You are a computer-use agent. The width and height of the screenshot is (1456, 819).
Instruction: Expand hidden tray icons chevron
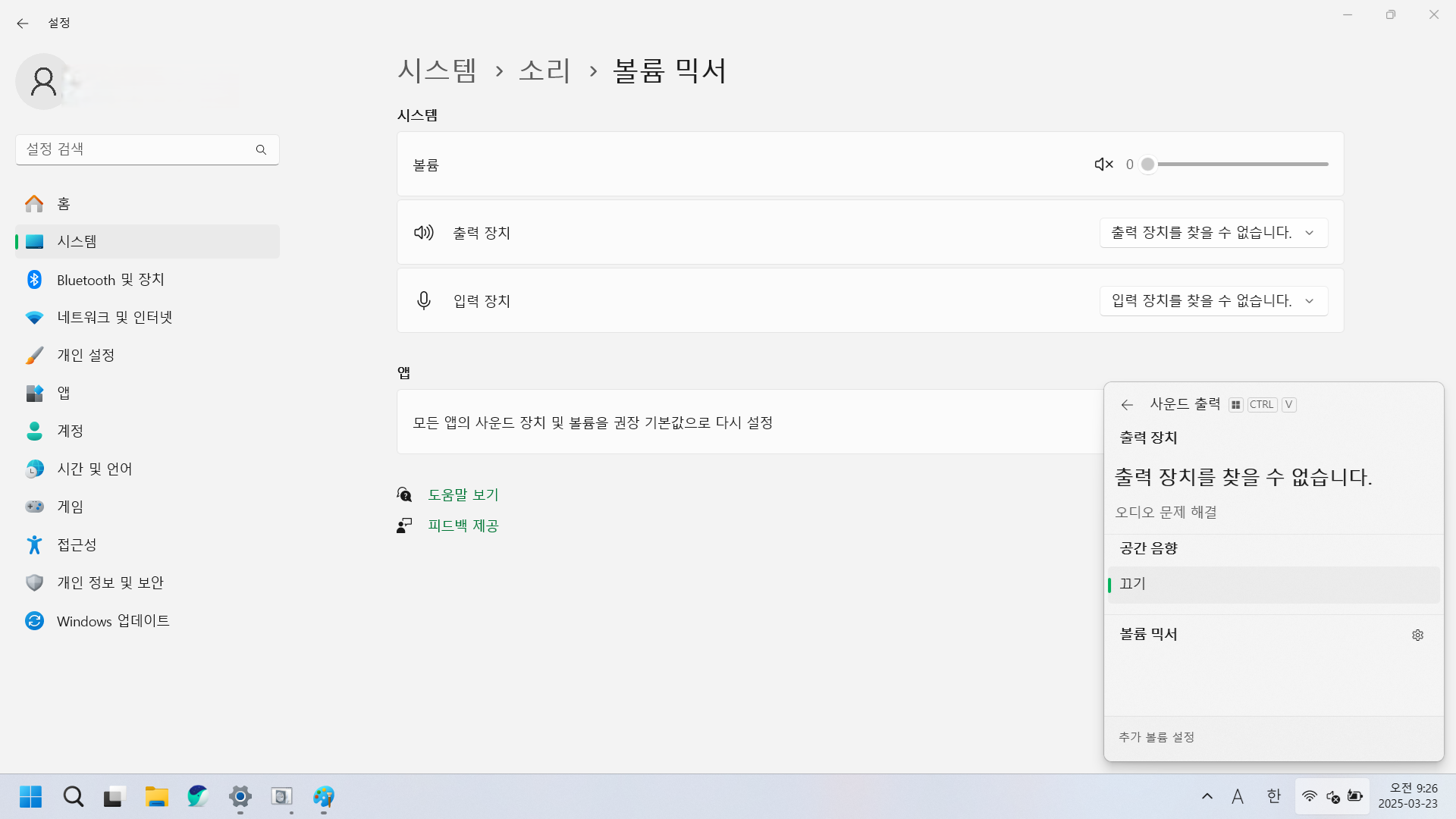tap(1207, 796)
